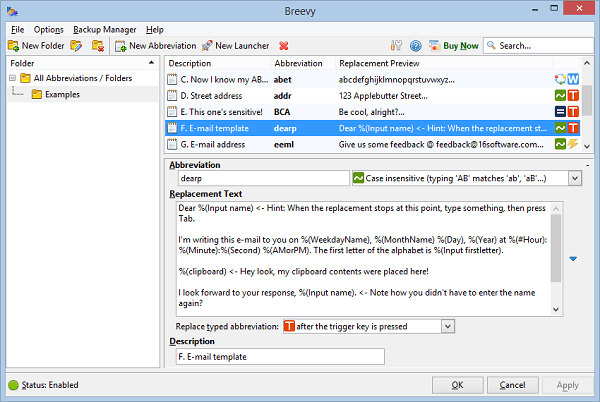600x402 pixels.
Task: Click the Breevy app icon in title bar
Action: (x=12, y=11)
